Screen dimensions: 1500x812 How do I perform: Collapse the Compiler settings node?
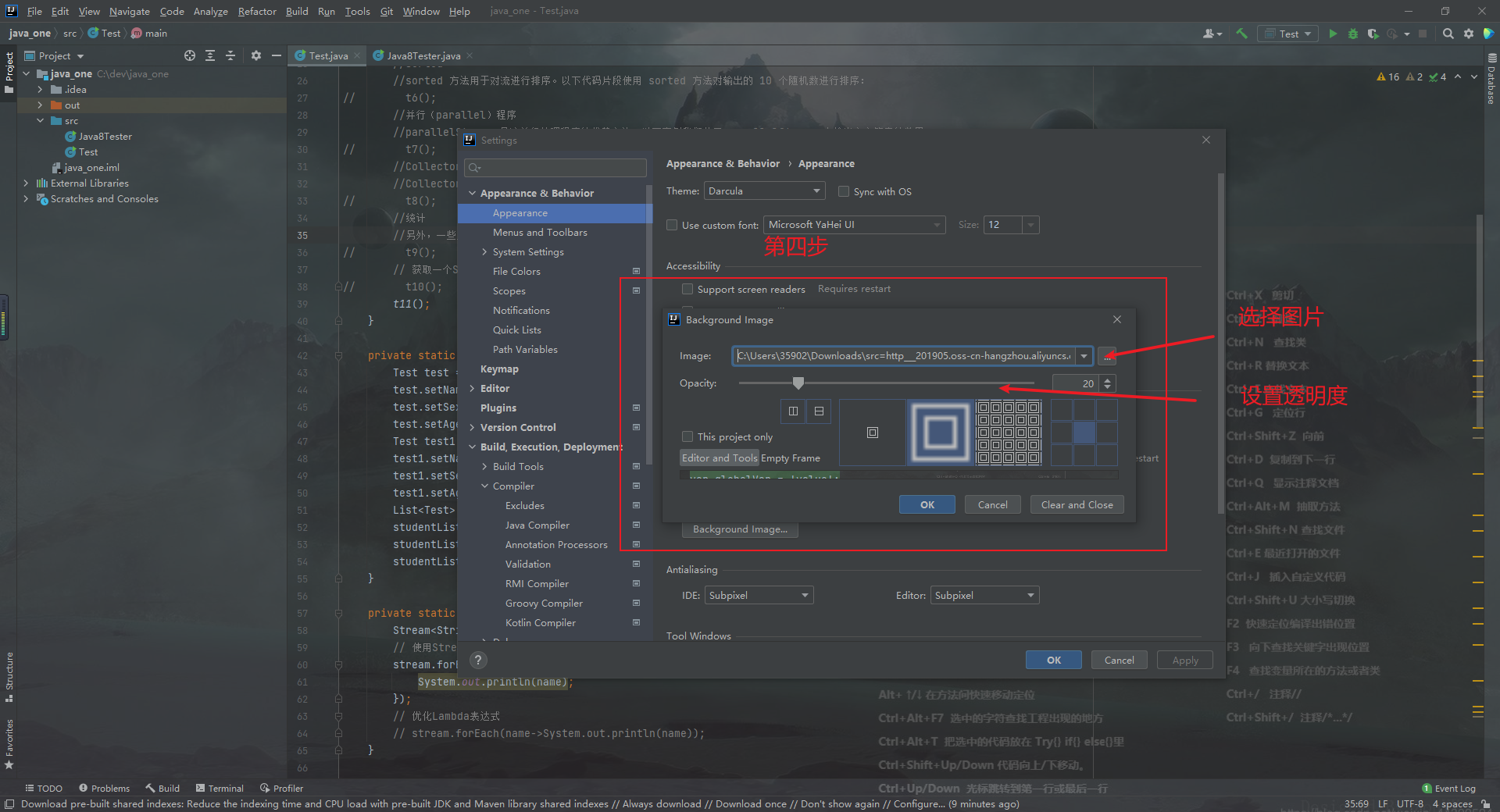[485, 486]
